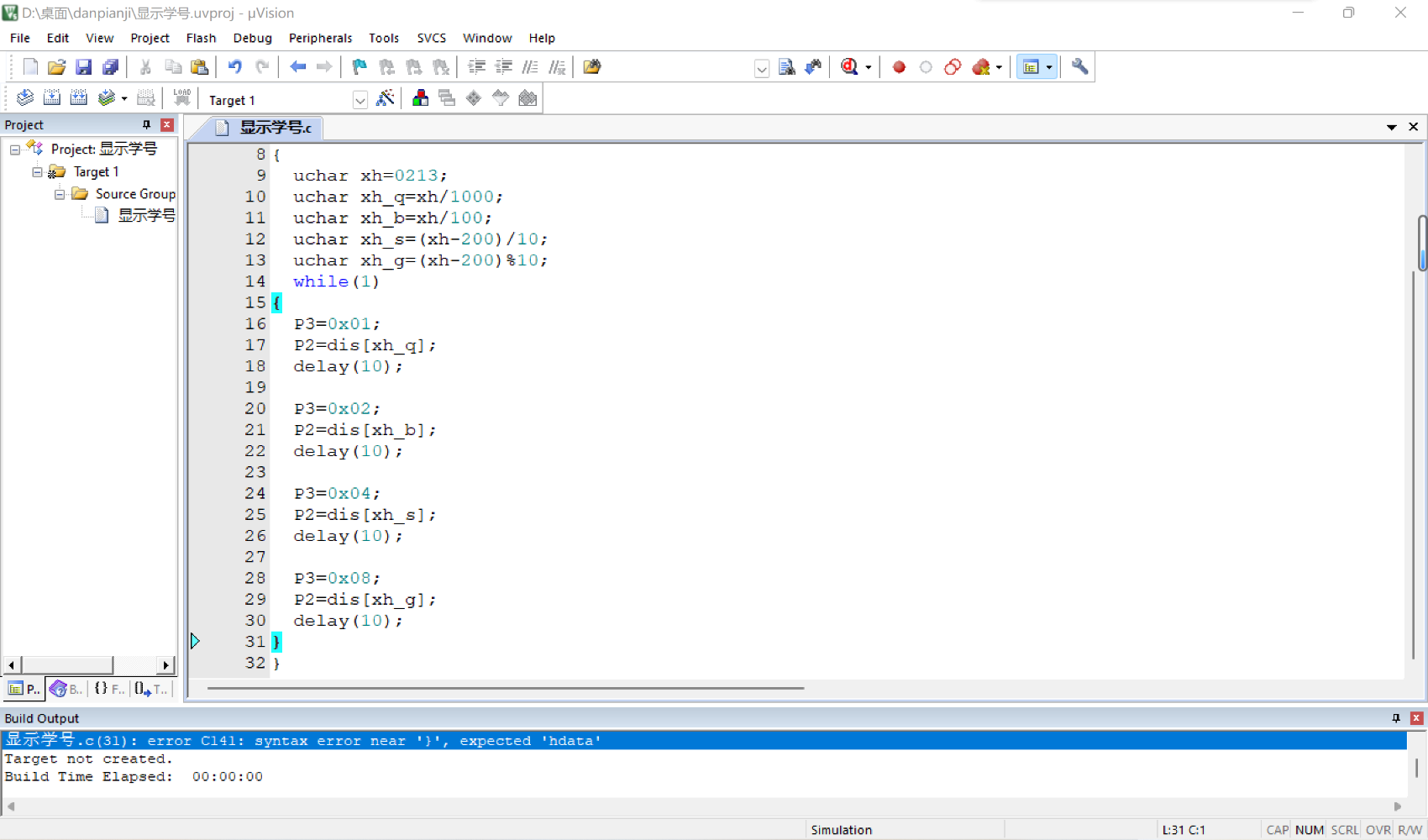This screenshot has width=1428, height=840.
Task: Toggle pin on Project panel
Action: click(146, 124)
